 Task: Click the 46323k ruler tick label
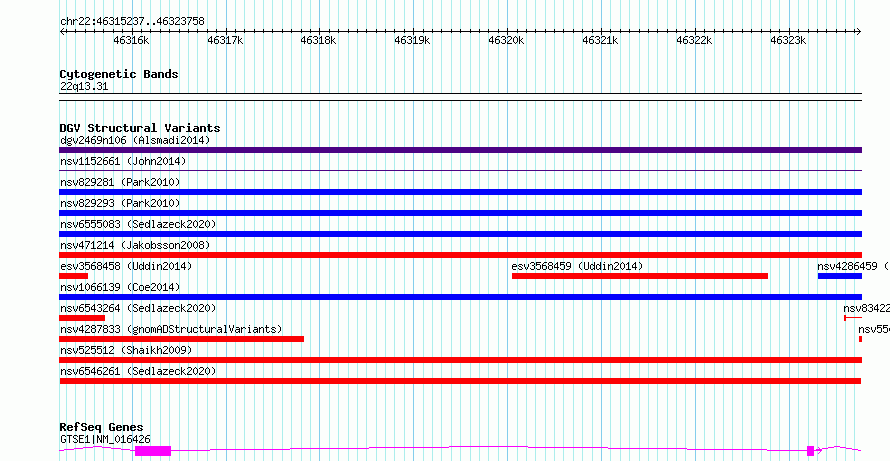[788, 40]
